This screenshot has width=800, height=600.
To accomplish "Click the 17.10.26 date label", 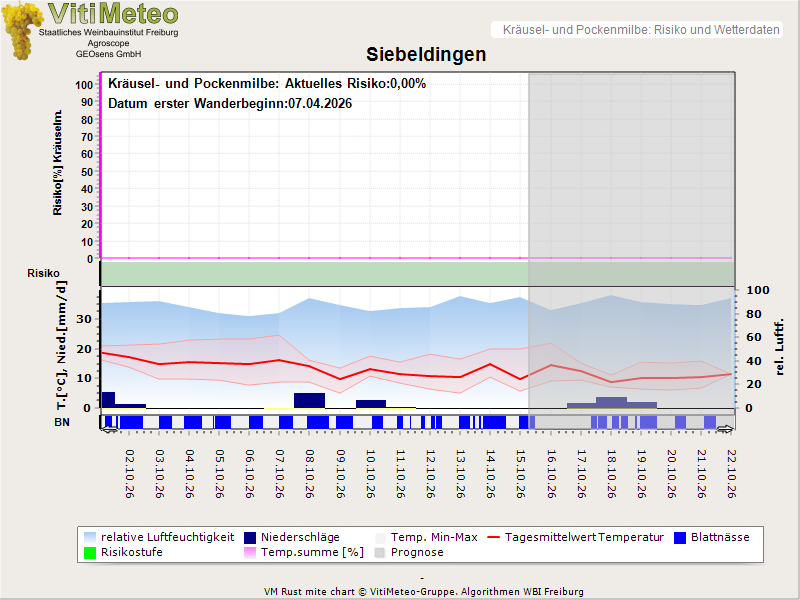I will click(581, 474).
